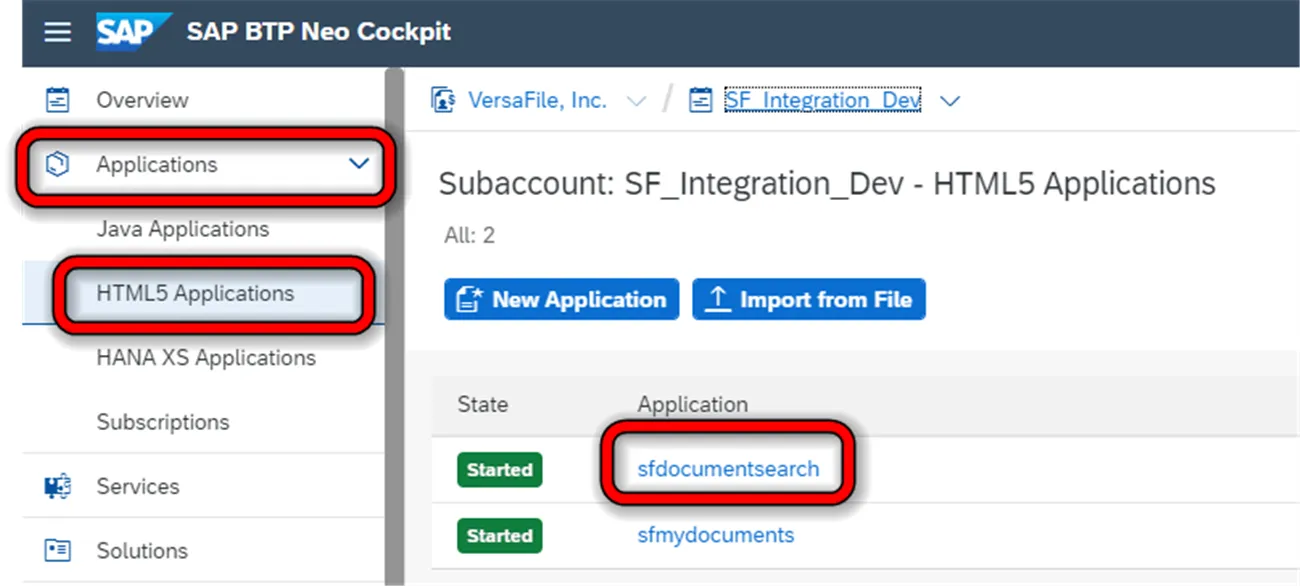Click the New Application button
Viewport: 1300px width, 586px height.
click(562, 299)
